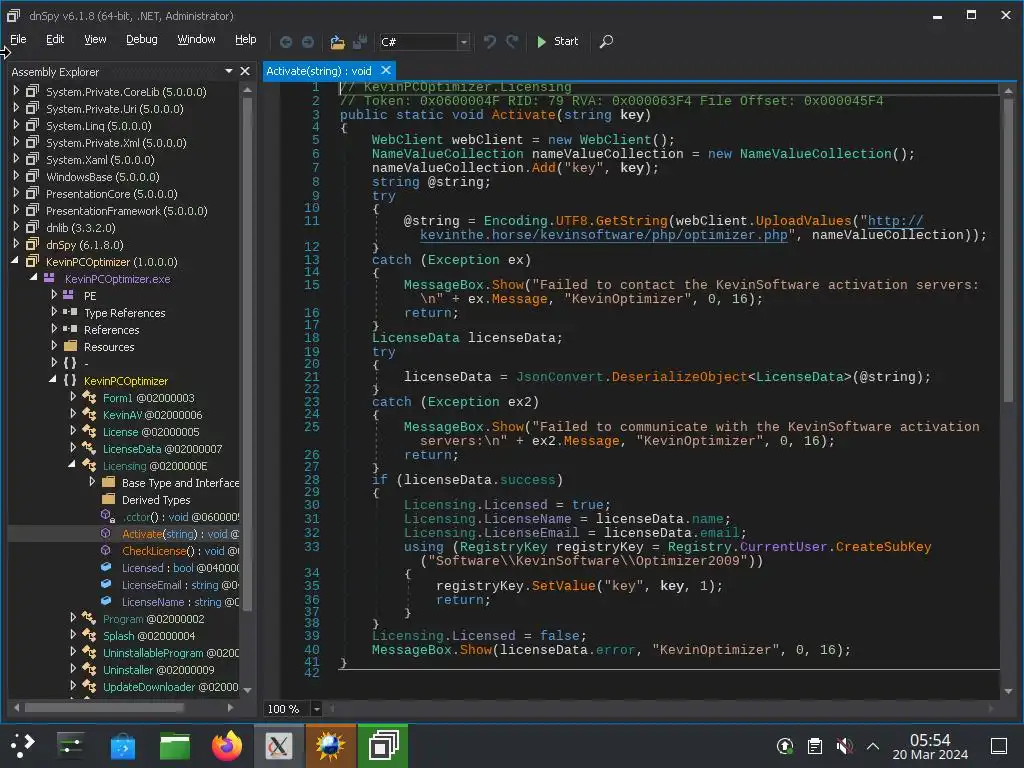Open the Debug menu
The image size is (1024, 768).
coord(142,39)
